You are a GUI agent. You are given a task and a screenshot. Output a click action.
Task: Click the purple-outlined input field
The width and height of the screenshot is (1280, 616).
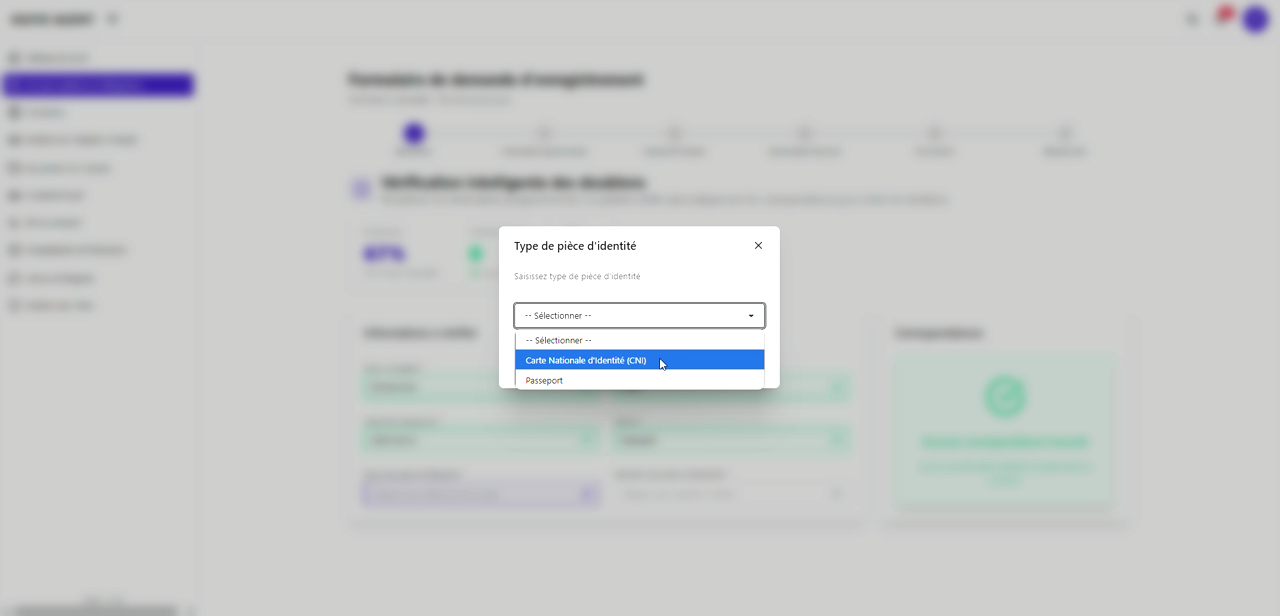coord(480,494)
